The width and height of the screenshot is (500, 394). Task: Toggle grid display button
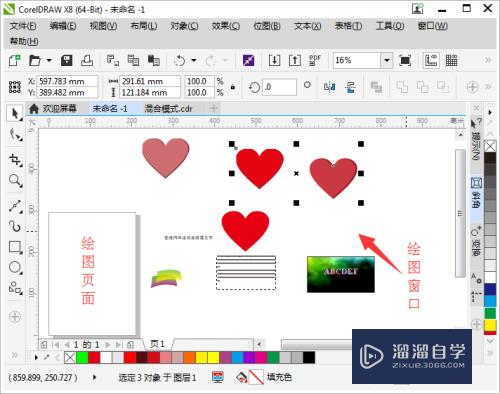pyautogui.click(x=451, y=60)
